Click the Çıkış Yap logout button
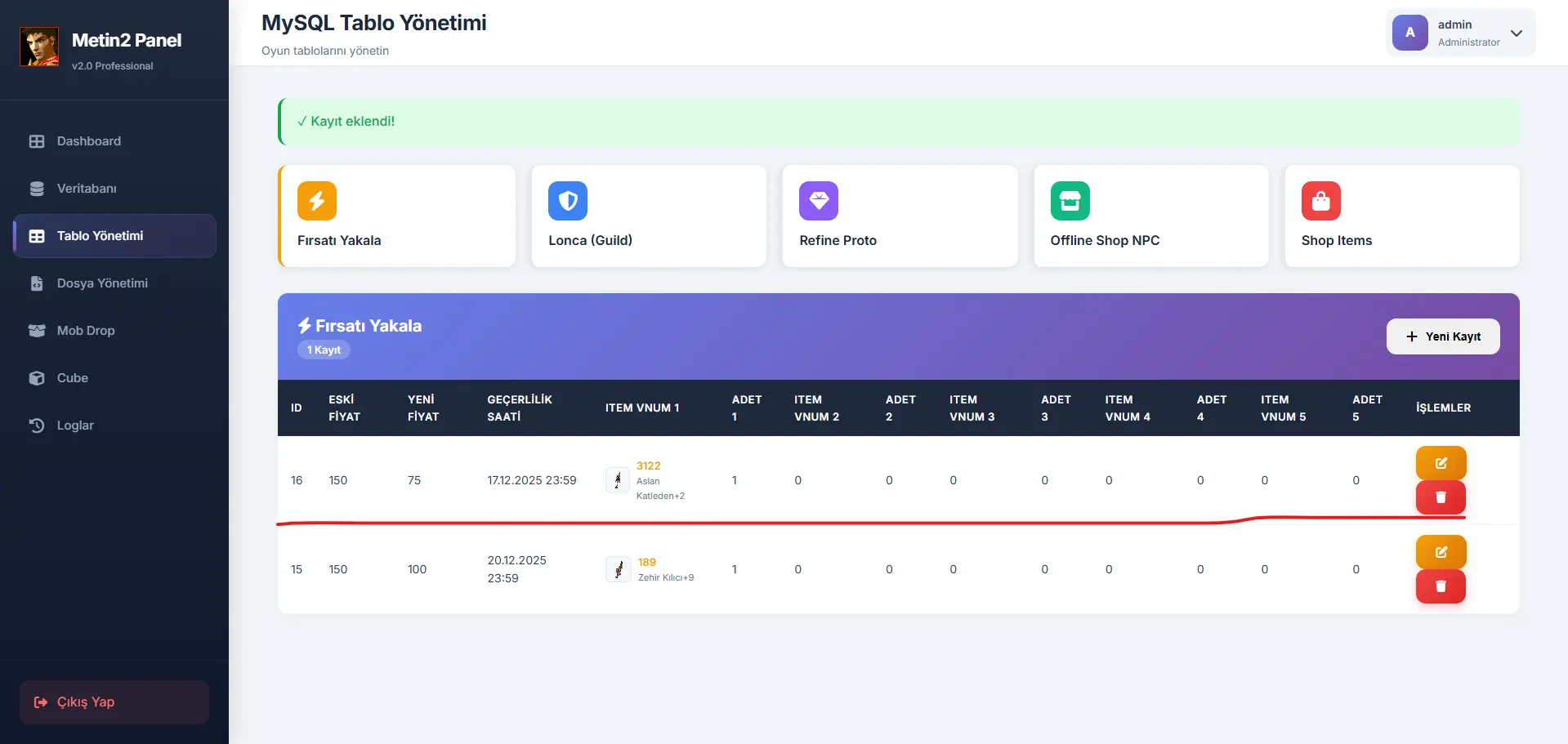Viewport: 1568px width, 744px height. (114, 702)
